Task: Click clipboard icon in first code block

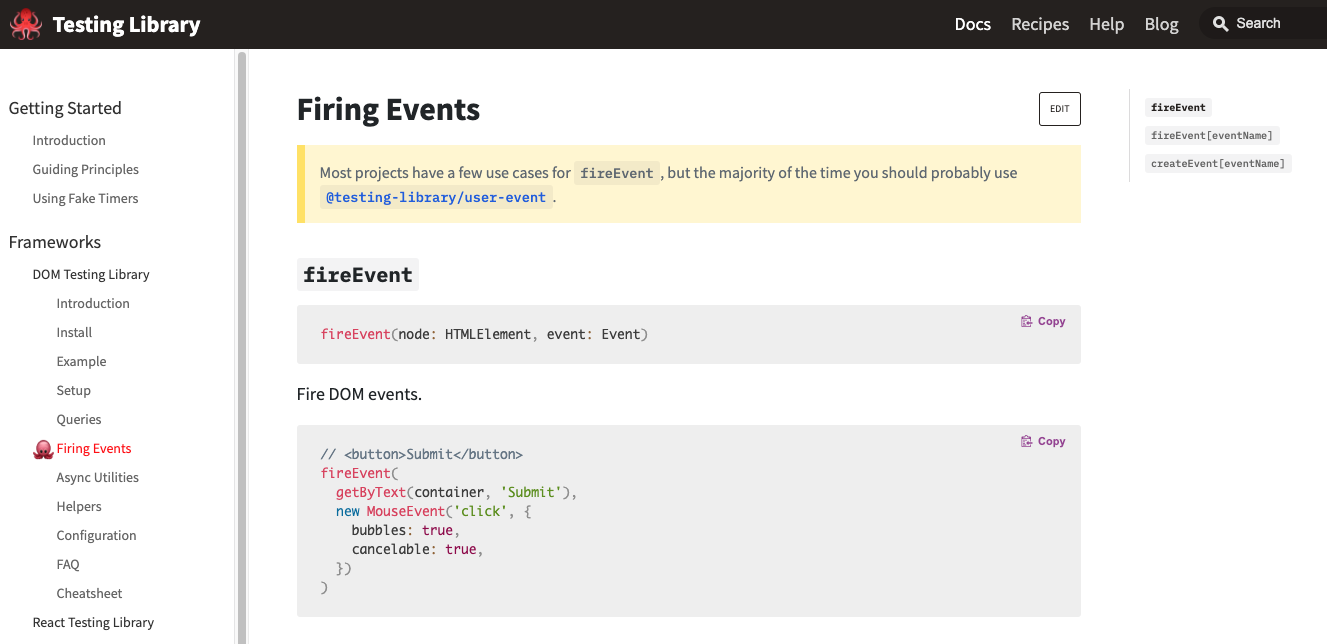Action: click(x=1026, y=322)
